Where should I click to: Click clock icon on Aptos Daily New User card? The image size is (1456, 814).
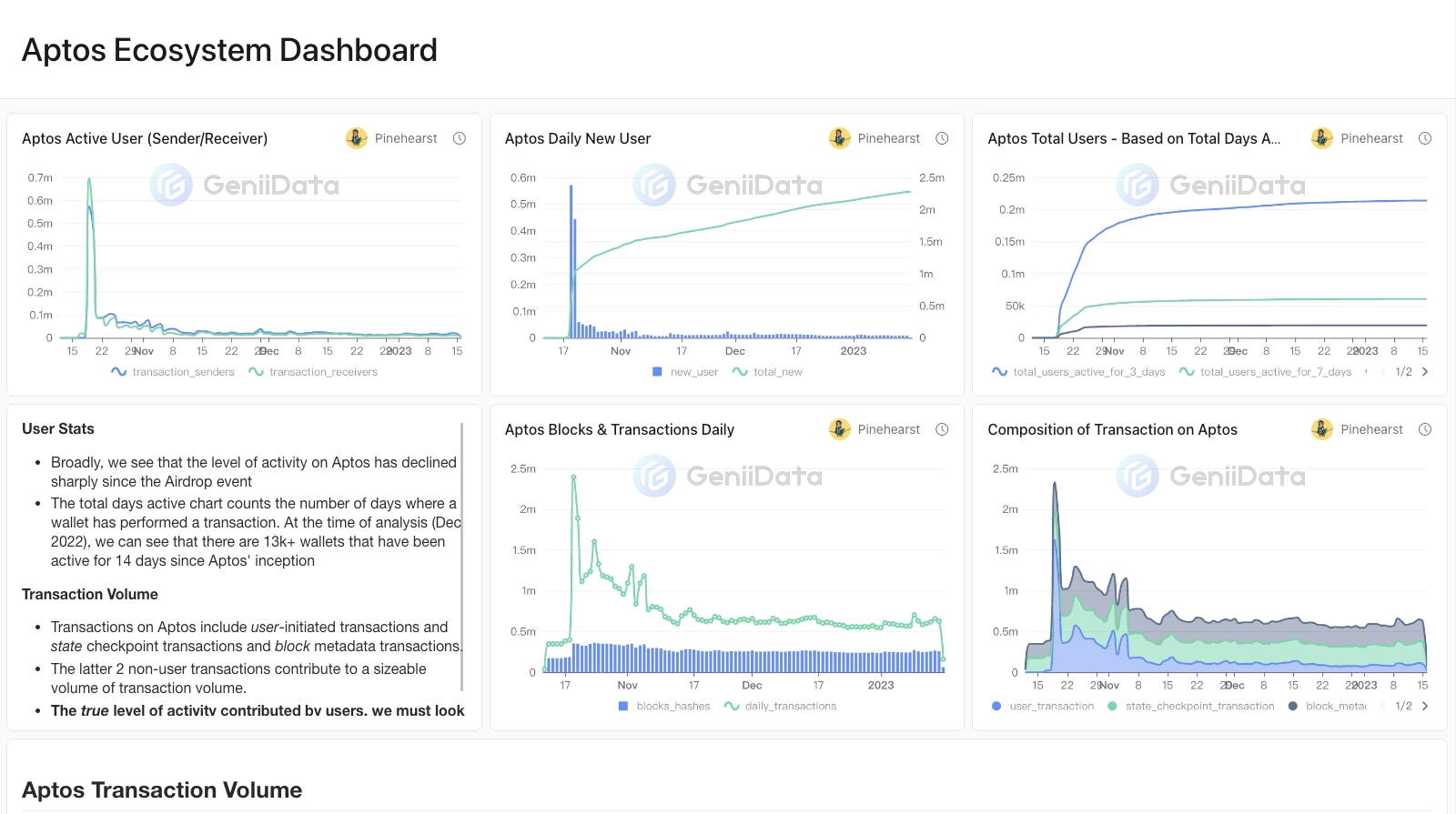pos(943,138)
